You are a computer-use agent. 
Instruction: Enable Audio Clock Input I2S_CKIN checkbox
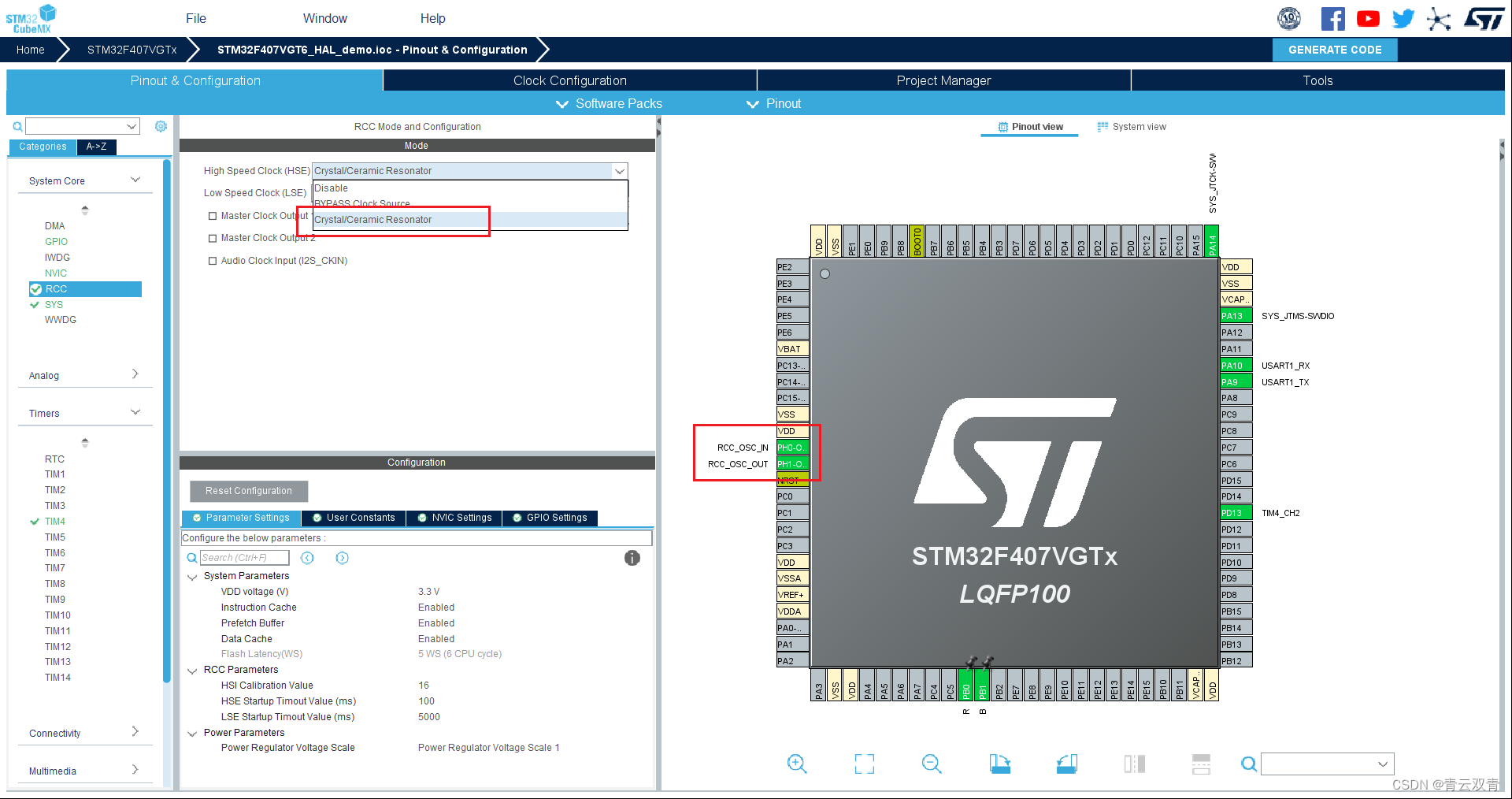click(x=213, y=261)
